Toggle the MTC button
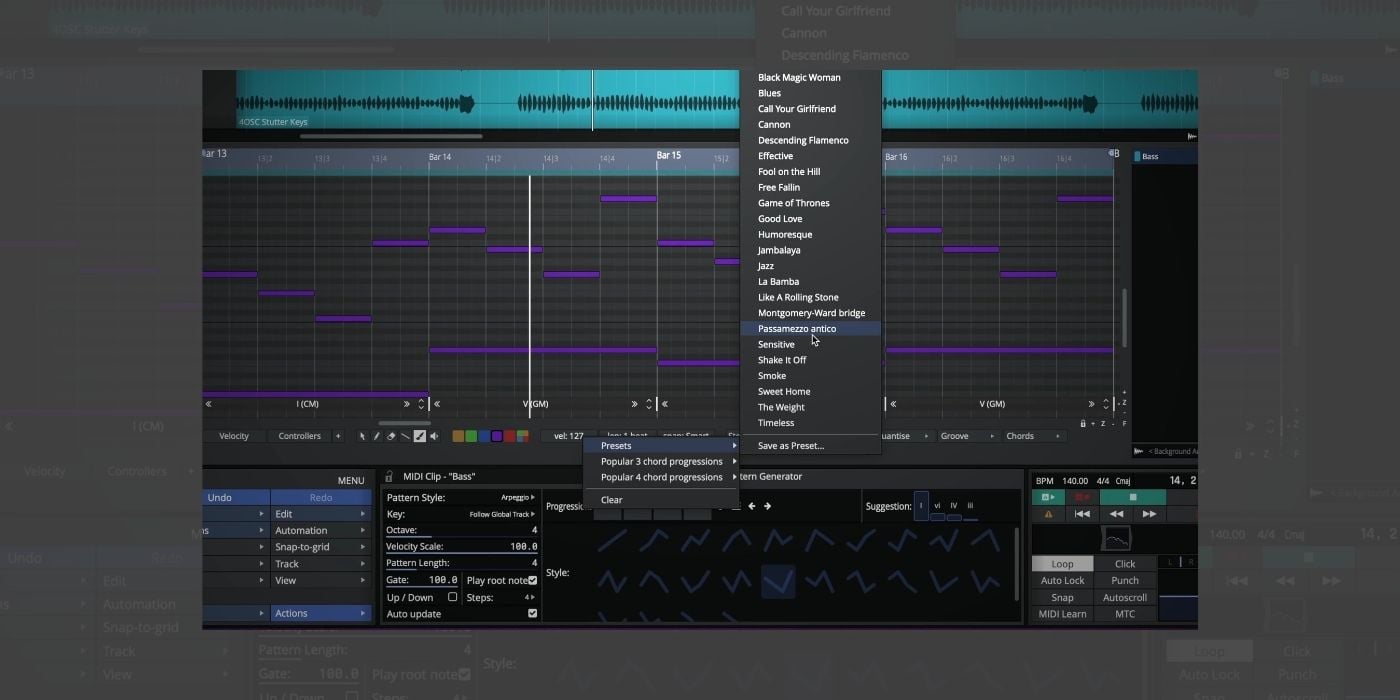This screenshot has height=700, width=1400. click(x=1125, y=614)
